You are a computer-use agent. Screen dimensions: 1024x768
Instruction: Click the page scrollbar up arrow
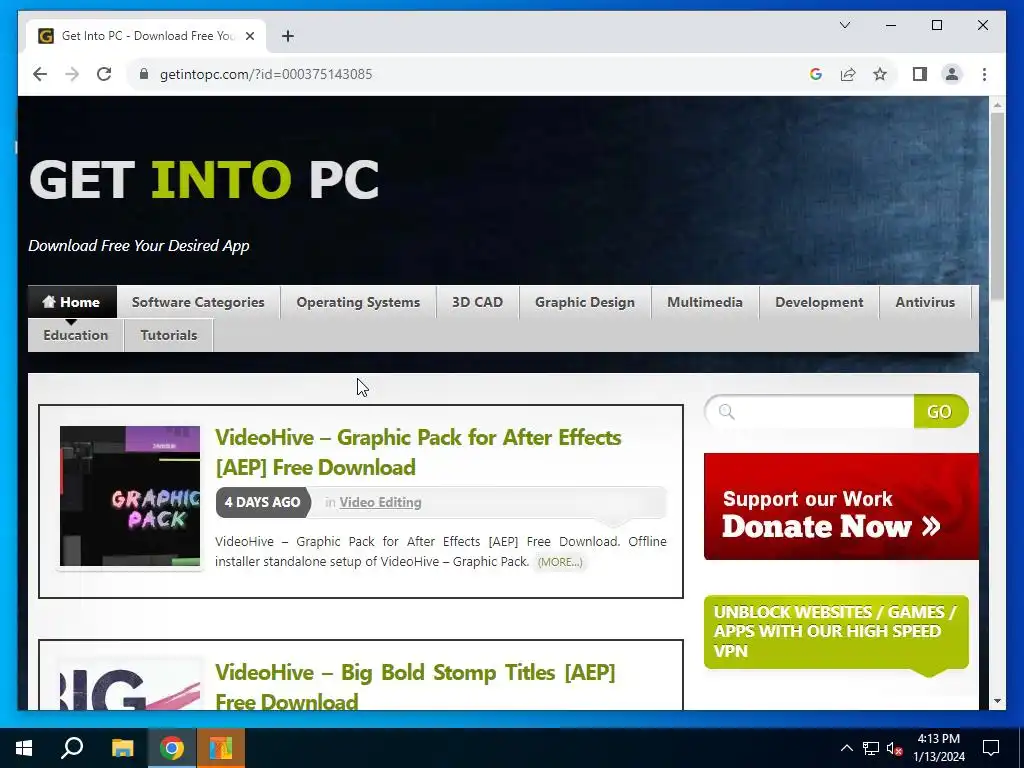997,104
